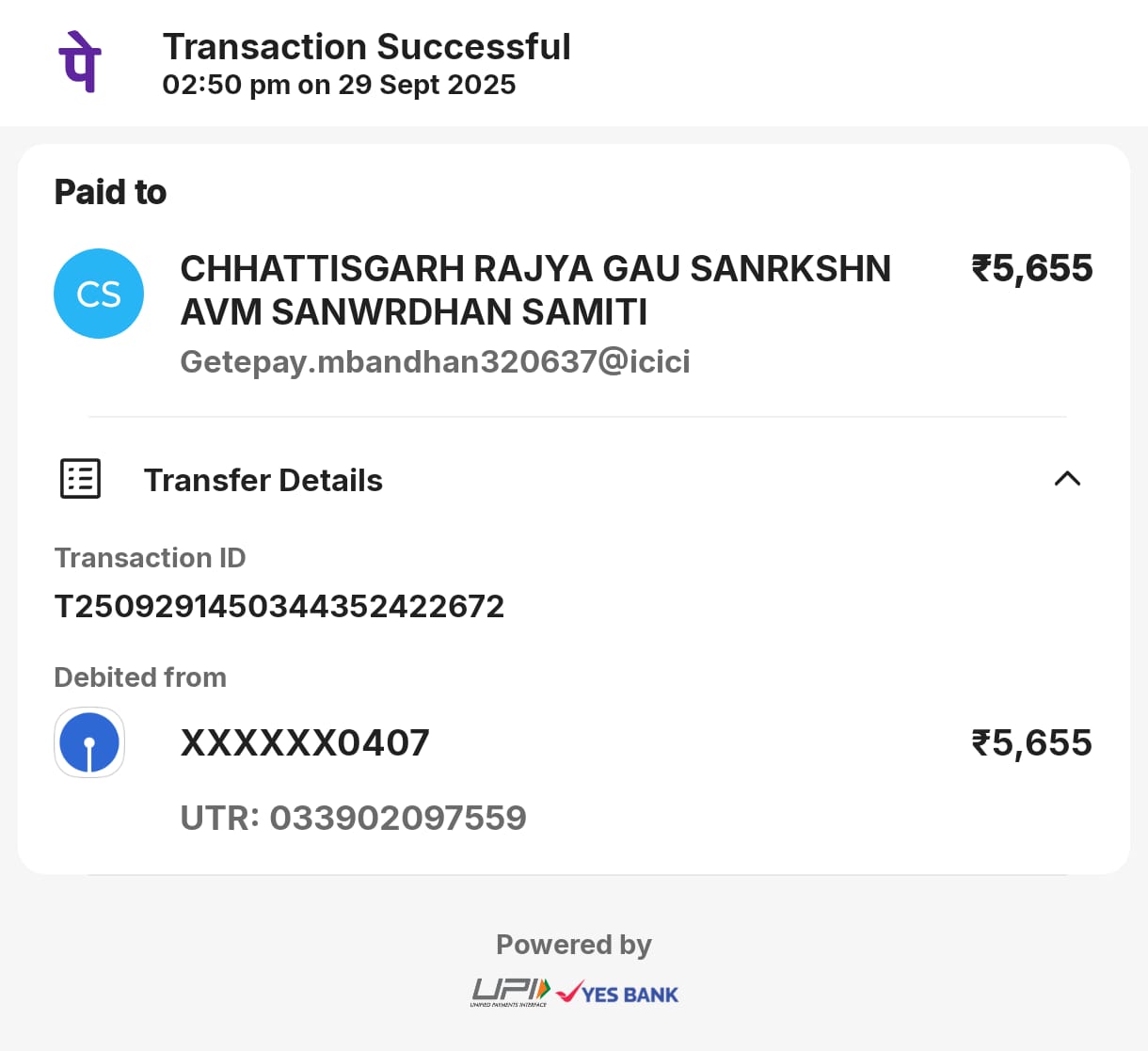
Task: Click the YES BANK logo
Action: click(x=618, y=994)
